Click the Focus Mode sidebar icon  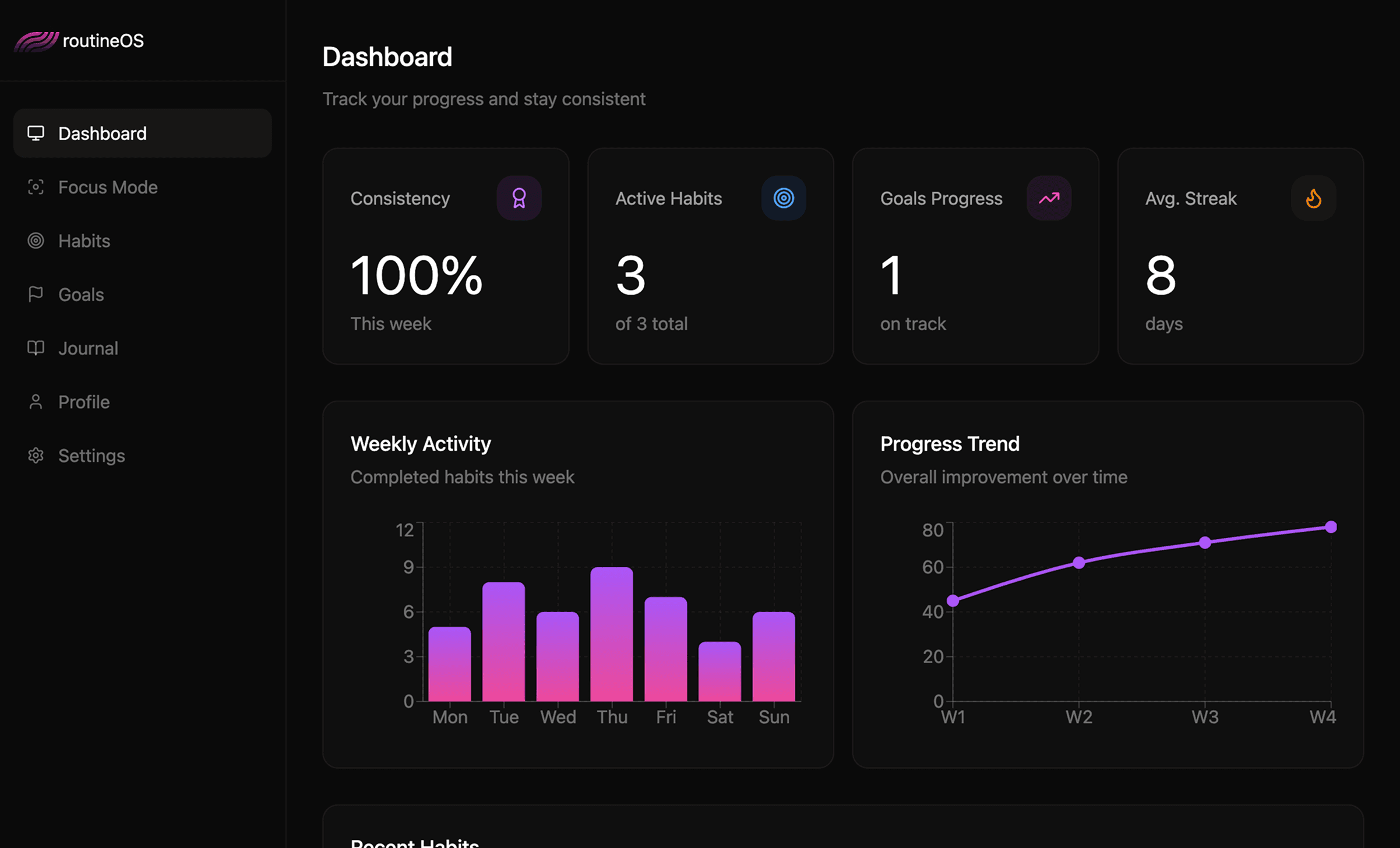pos(36,187)
